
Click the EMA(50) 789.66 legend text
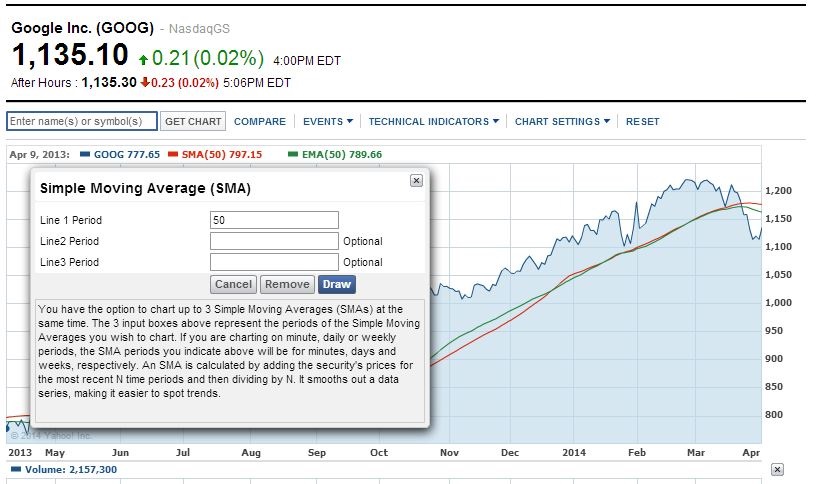342,154
